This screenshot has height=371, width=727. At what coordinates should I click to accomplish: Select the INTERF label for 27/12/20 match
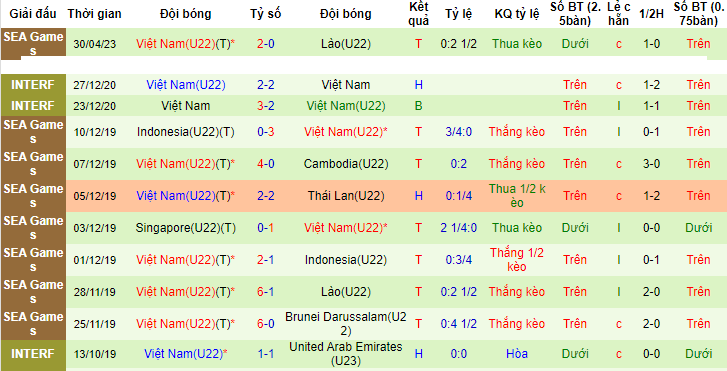point(33,85)
